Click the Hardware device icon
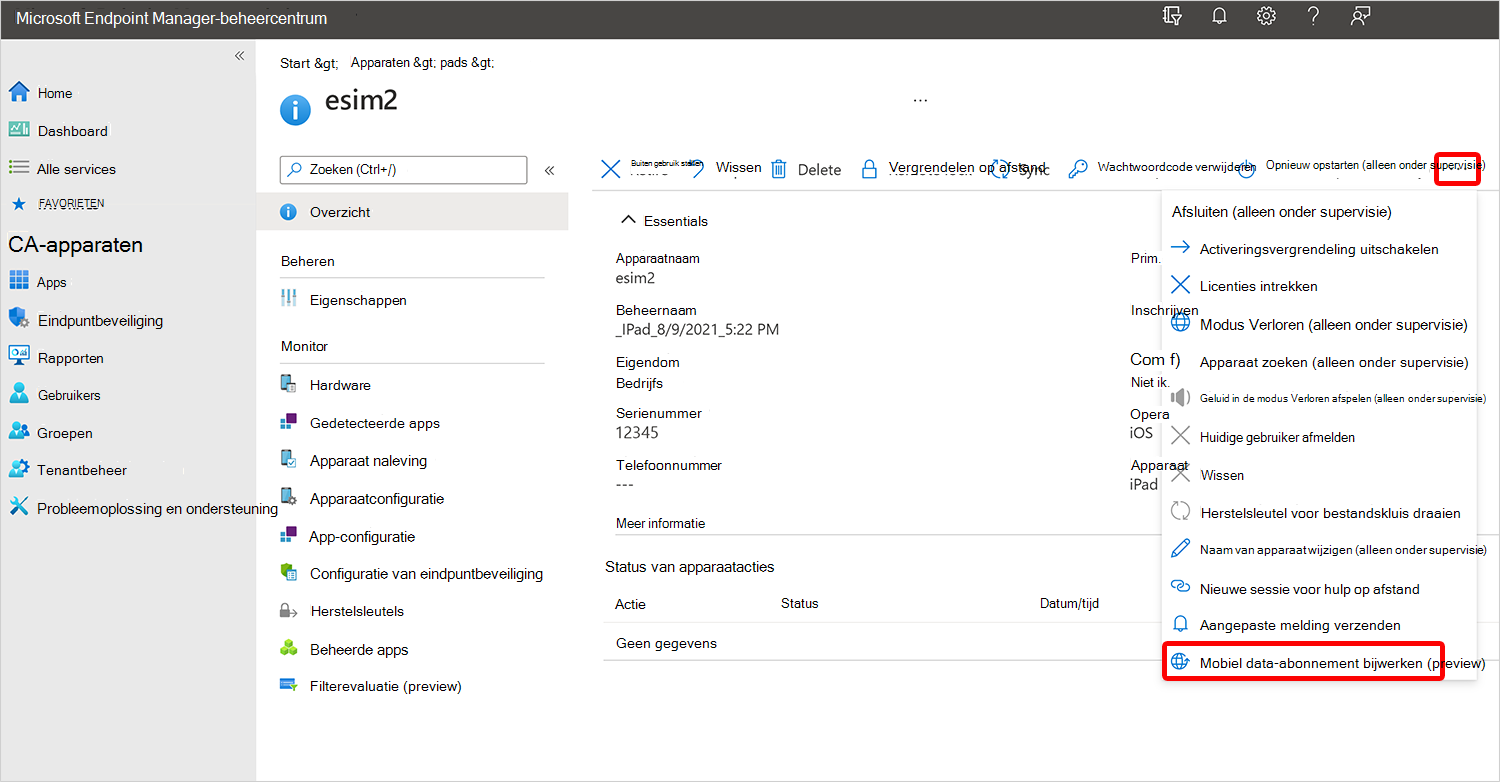 tap(289, 384)
